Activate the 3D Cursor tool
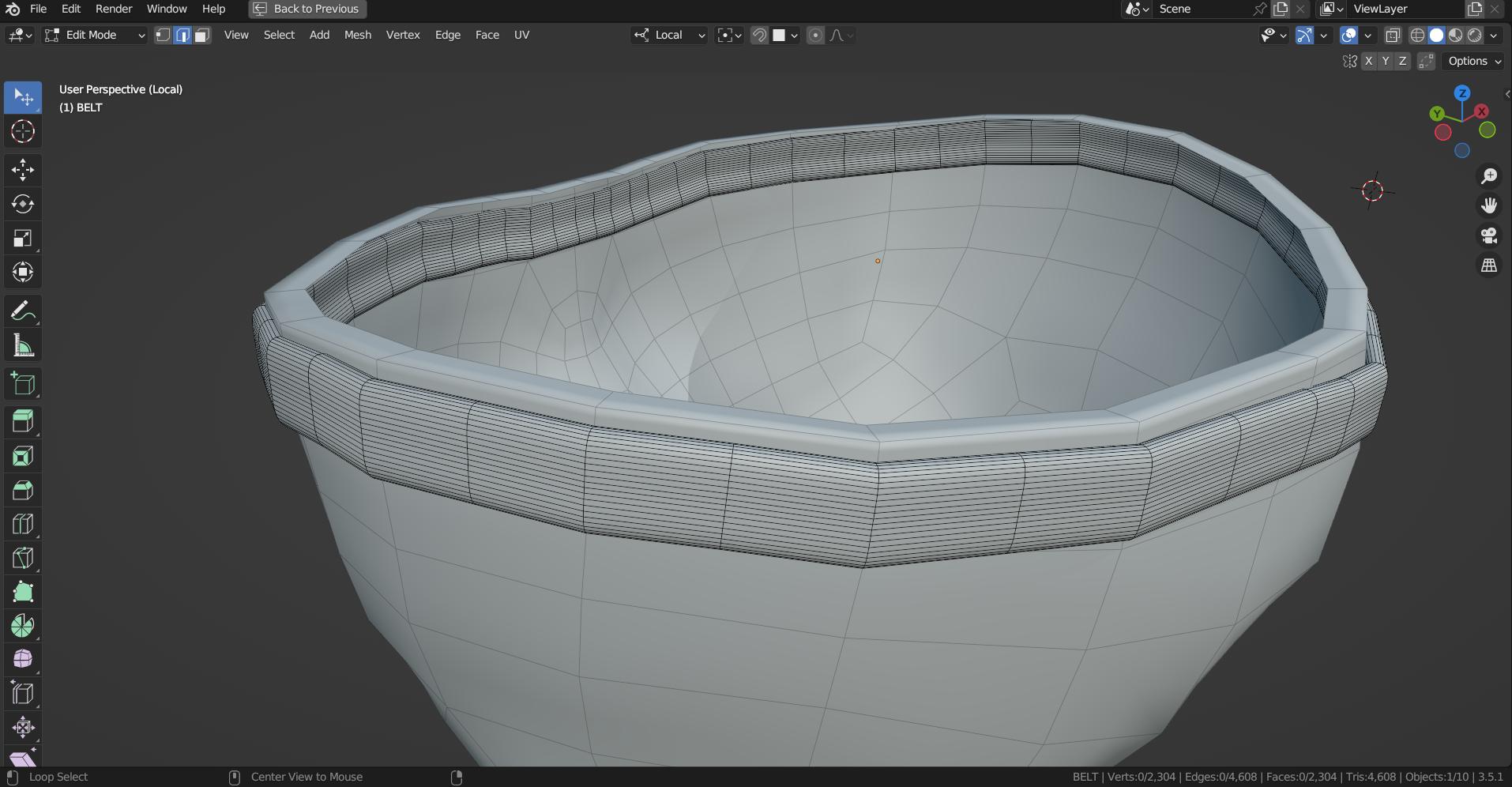This screenshot has height=787, width=1512. (23, 131)
